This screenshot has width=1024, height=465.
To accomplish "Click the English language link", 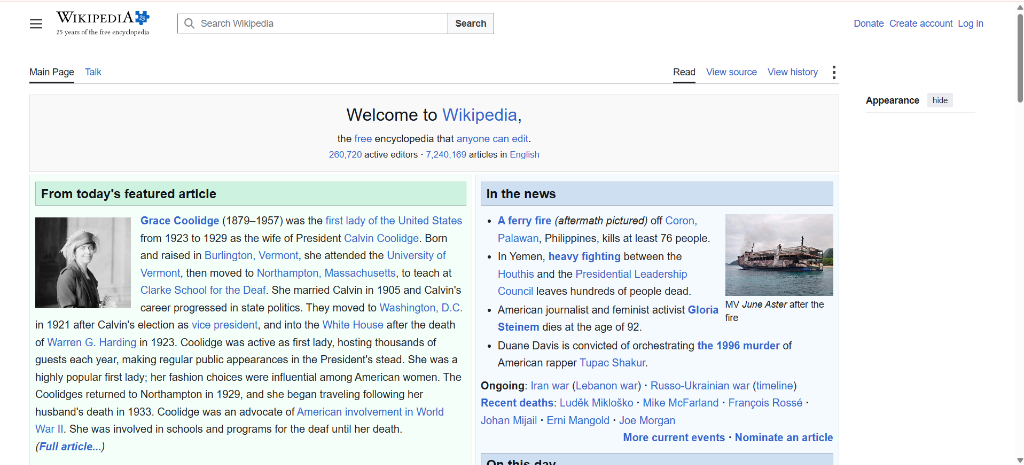I will coord(524,155).
